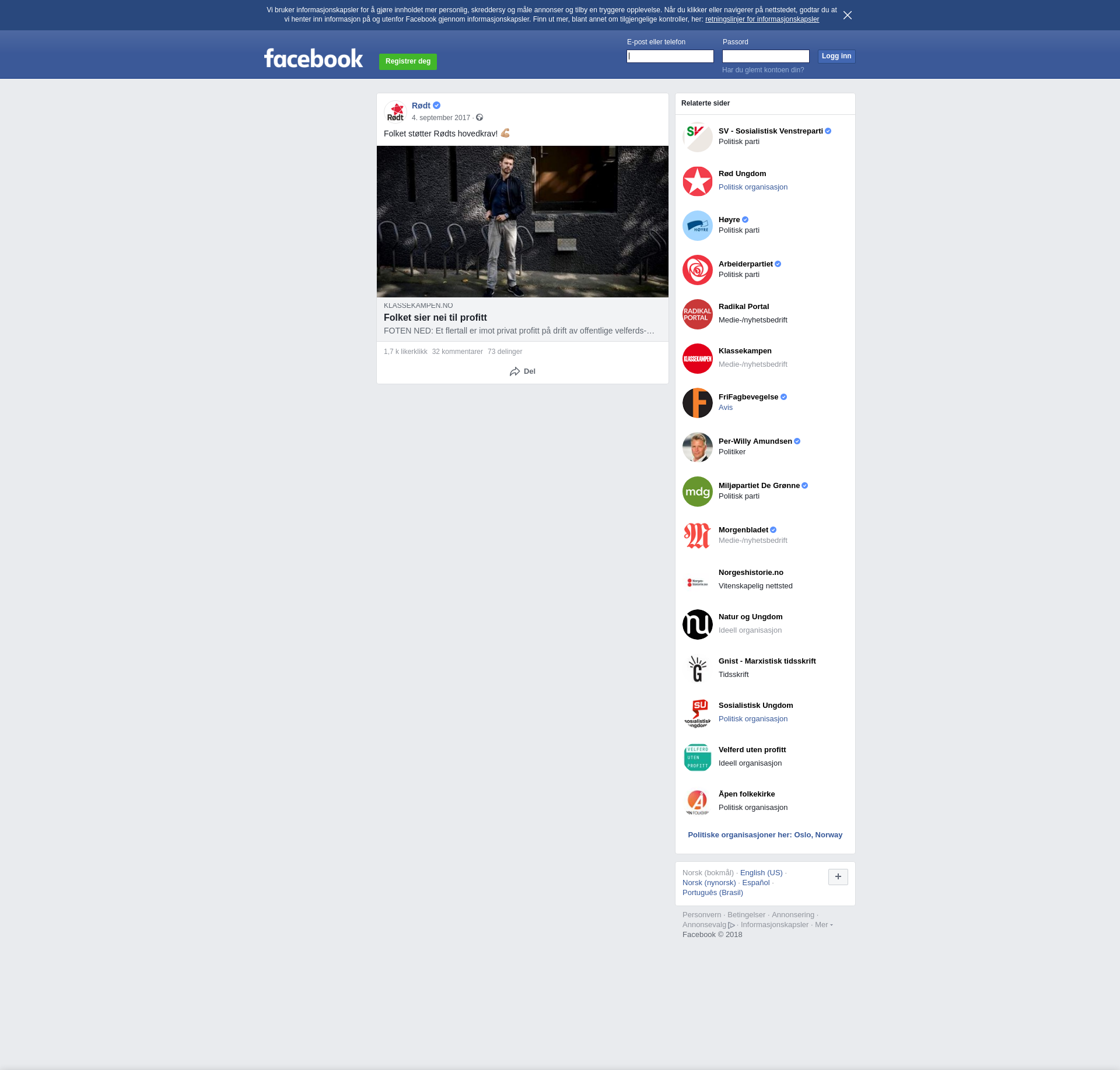Switch language to Português (Brasil)

point(713,893)
